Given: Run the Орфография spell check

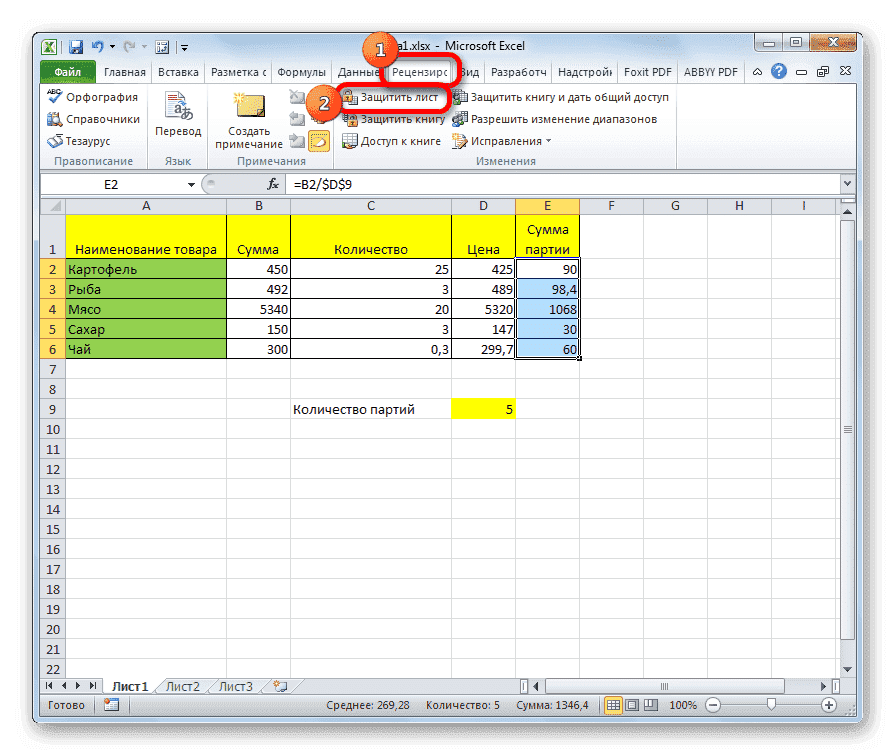Looking at the screenshot, I should [93, 96].
